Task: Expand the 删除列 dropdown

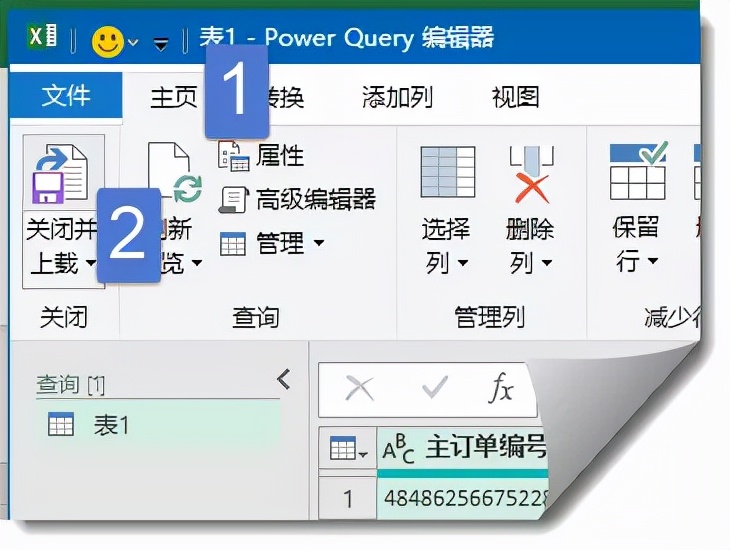Action: (x=547, y=263)
